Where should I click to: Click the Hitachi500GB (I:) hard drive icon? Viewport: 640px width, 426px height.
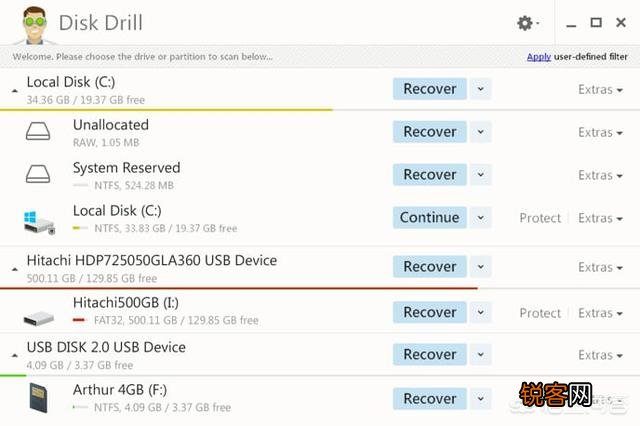tap(39, 318)
